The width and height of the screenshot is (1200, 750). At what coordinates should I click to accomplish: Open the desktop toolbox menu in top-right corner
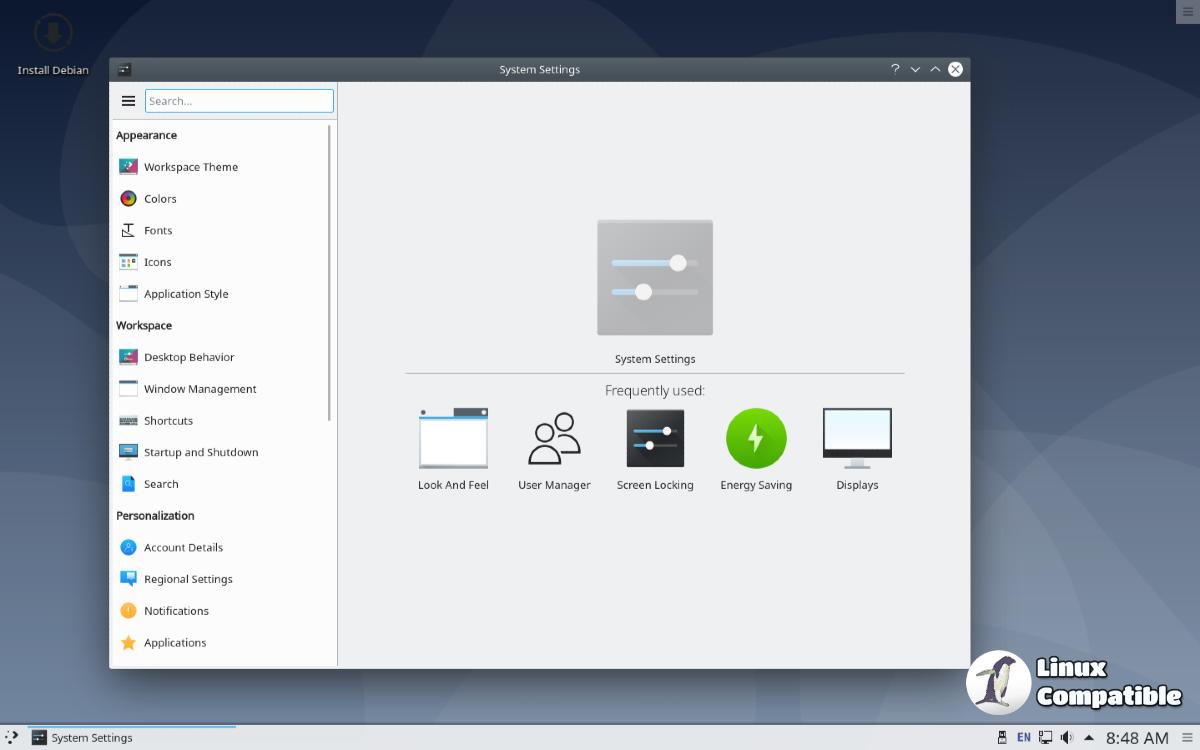tap(1187, 10)
